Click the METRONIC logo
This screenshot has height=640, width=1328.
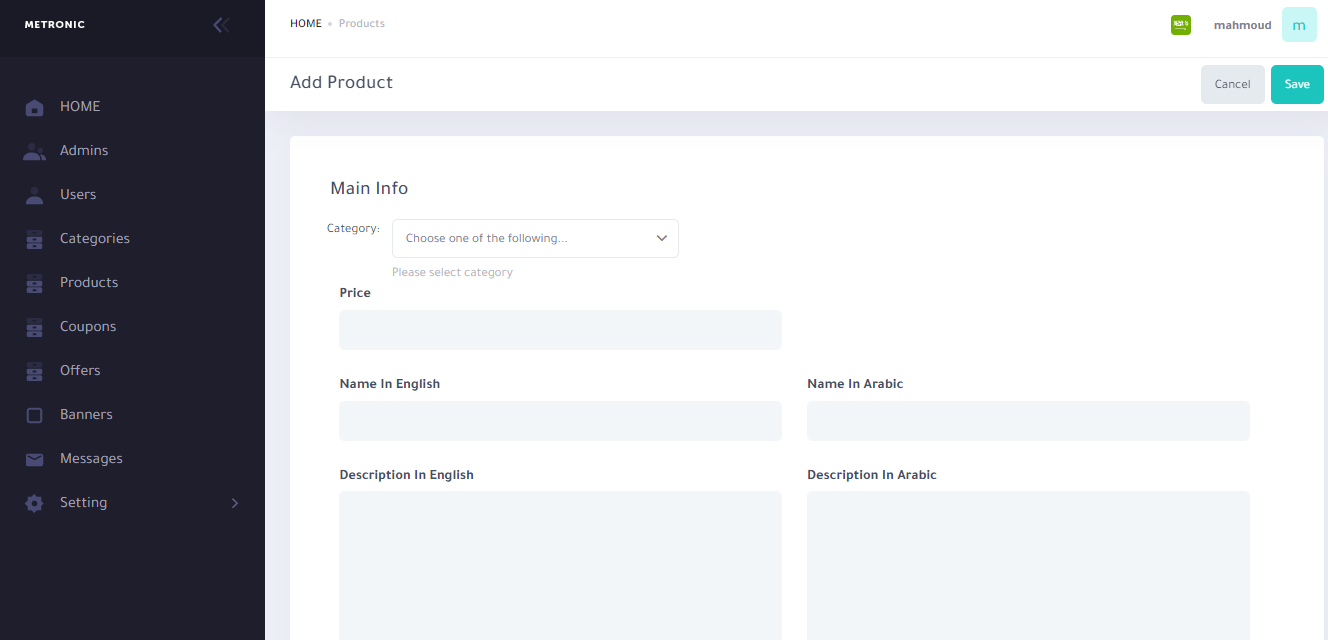(x=55, y=25)
